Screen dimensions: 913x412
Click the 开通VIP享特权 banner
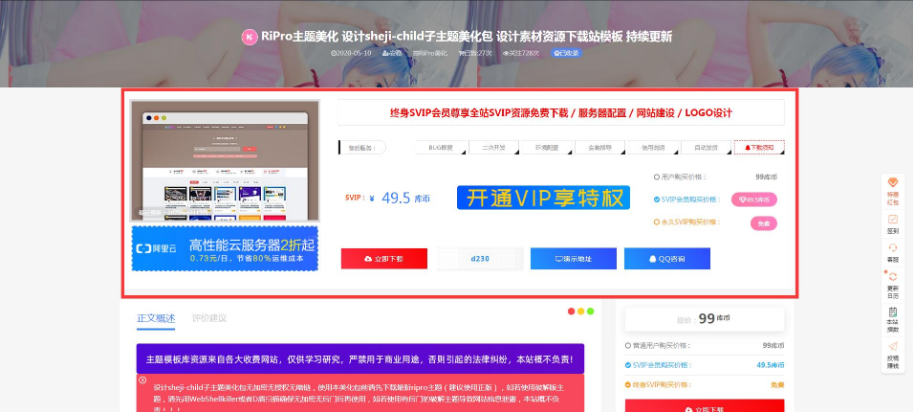pyautogui.click(x=543, y=198)
